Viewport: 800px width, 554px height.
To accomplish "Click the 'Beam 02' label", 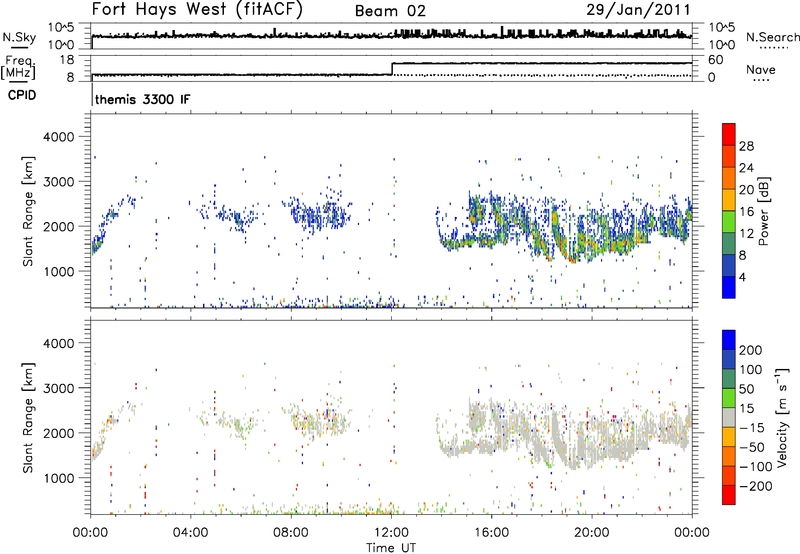I will pyautogui.click(x=390, y=11).
